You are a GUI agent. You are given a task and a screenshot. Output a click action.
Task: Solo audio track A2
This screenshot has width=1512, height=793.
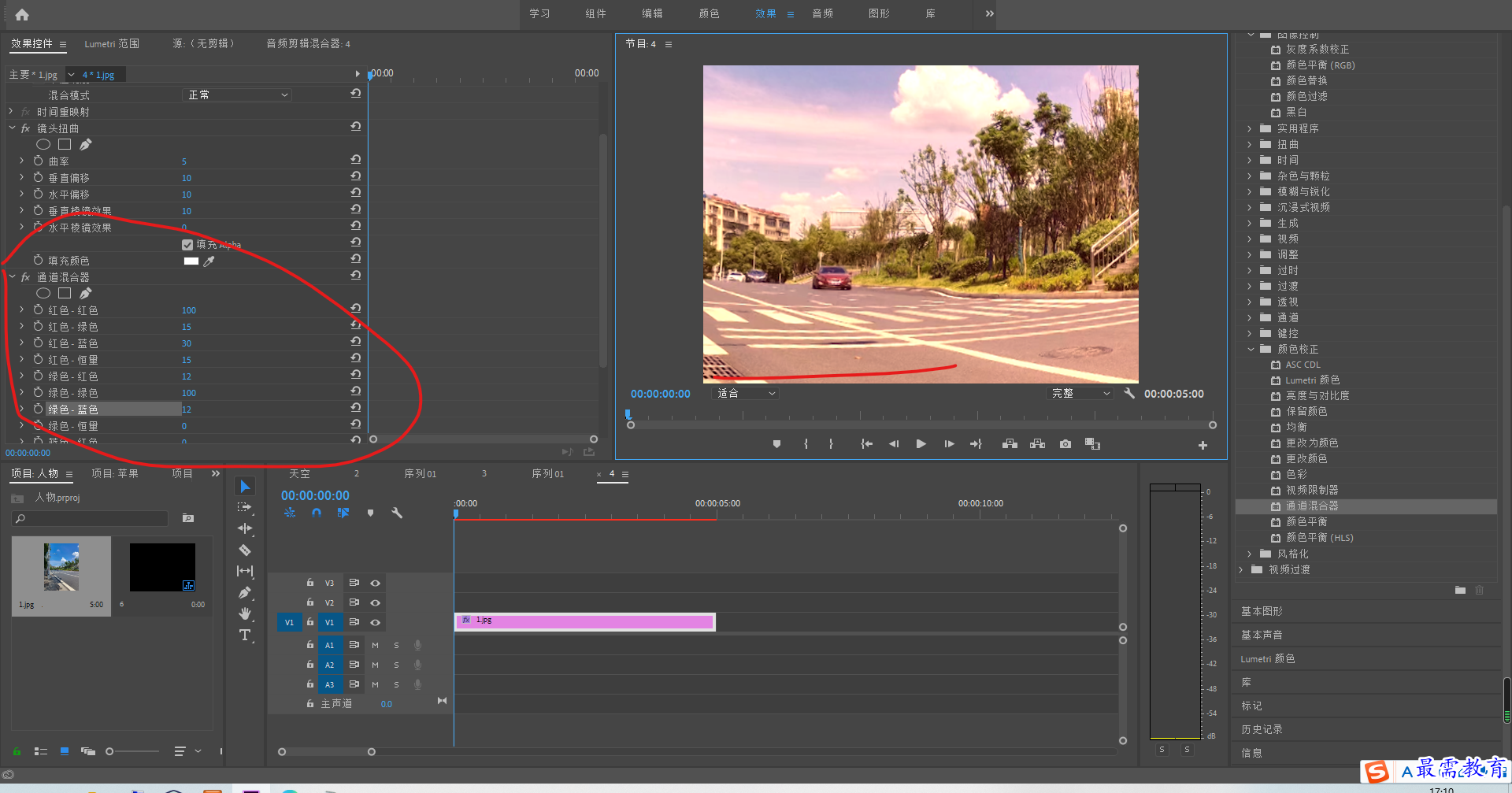pos(396,665)
